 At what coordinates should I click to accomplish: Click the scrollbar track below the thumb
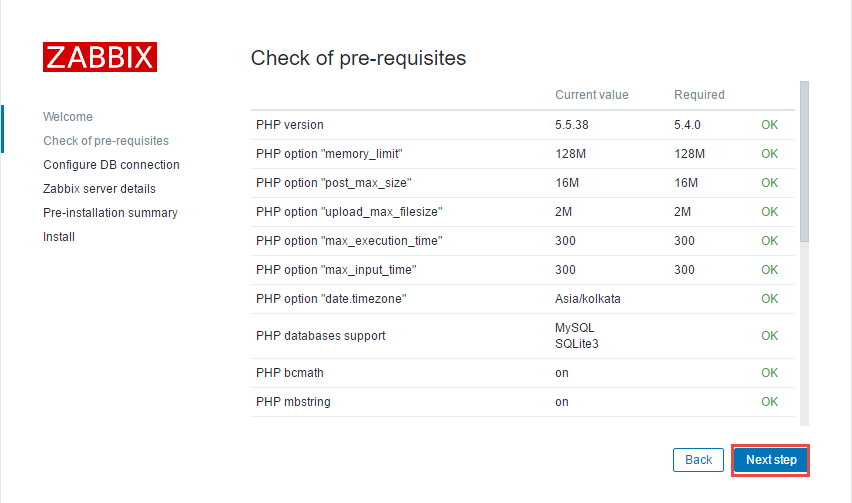pyautogui.click(x=804, y=334)
